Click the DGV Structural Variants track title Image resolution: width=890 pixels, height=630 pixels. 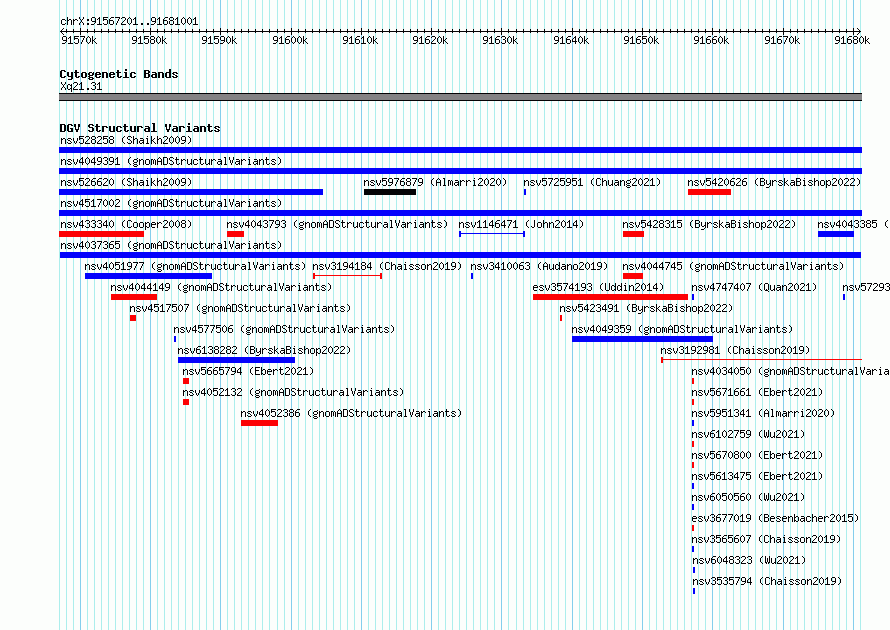coord(140,128)
